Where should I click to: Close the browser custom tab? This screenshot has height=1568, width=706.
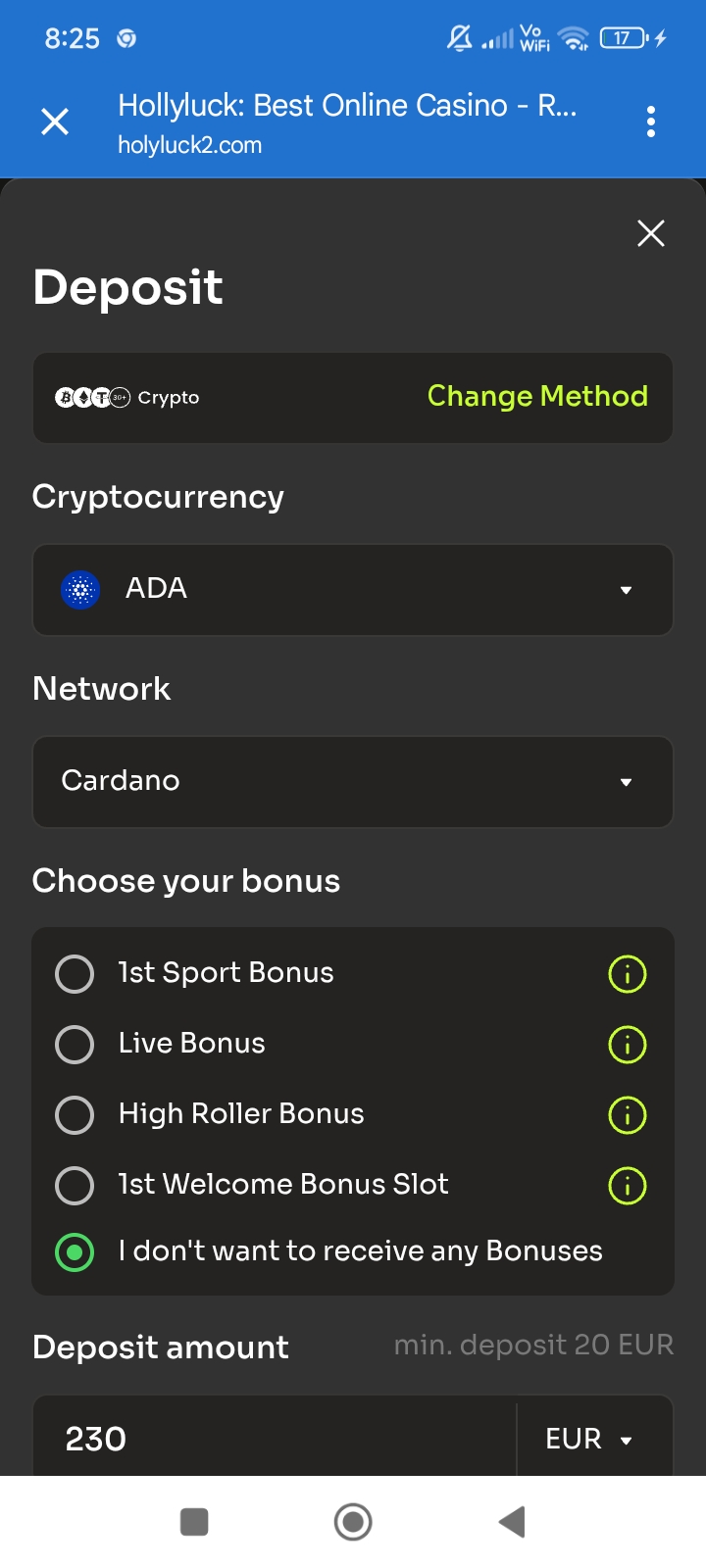(x=55, y=122)
